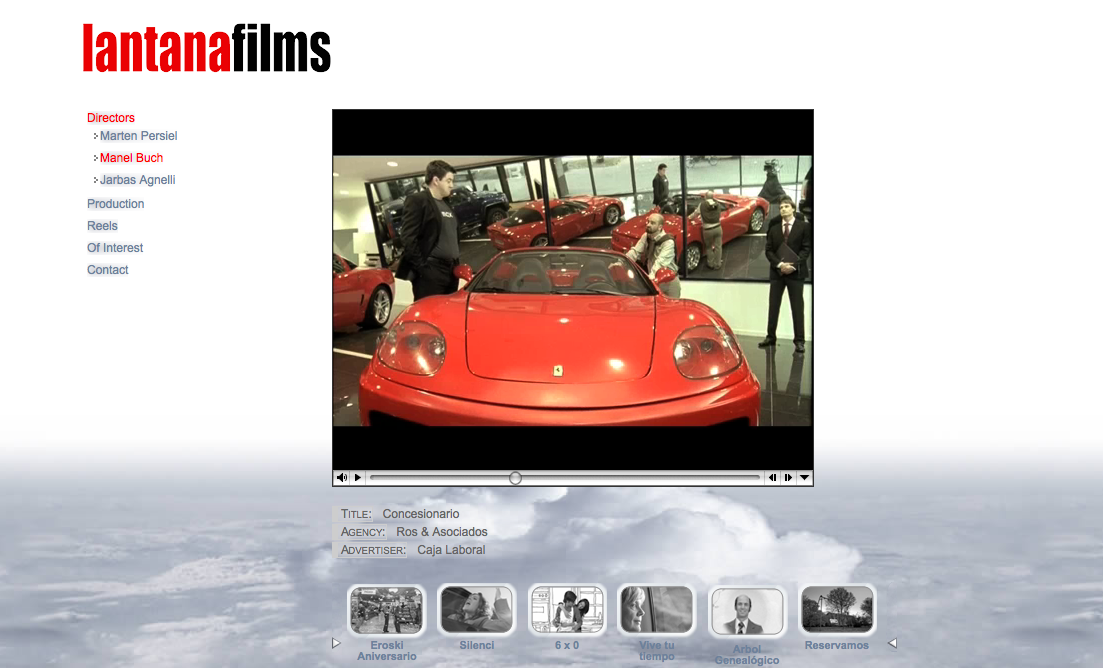Open the Eroski Aniversario thumbnail

pyautogui.click(x=387, y=610)
